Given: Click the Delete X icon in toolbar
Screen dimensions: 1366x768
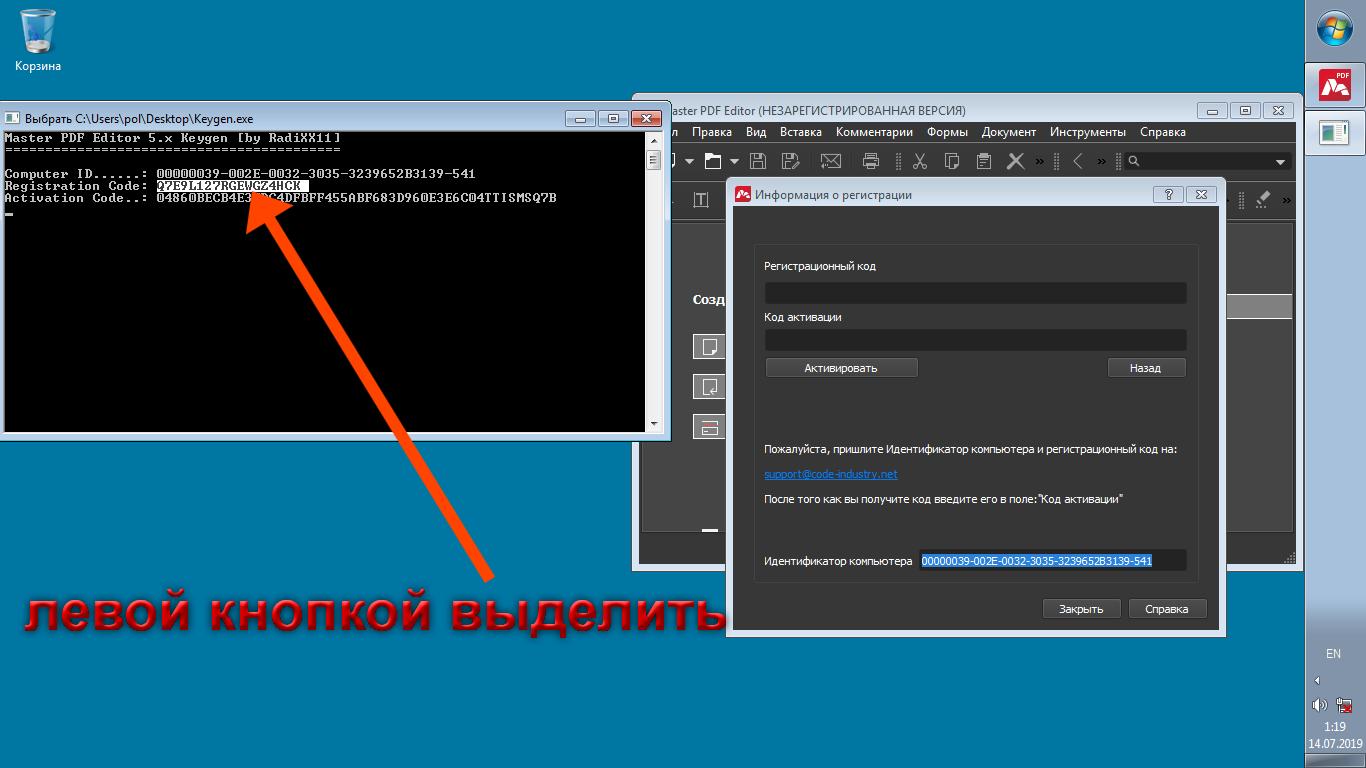Looking at the screenshot, I should click(1016, 161).
